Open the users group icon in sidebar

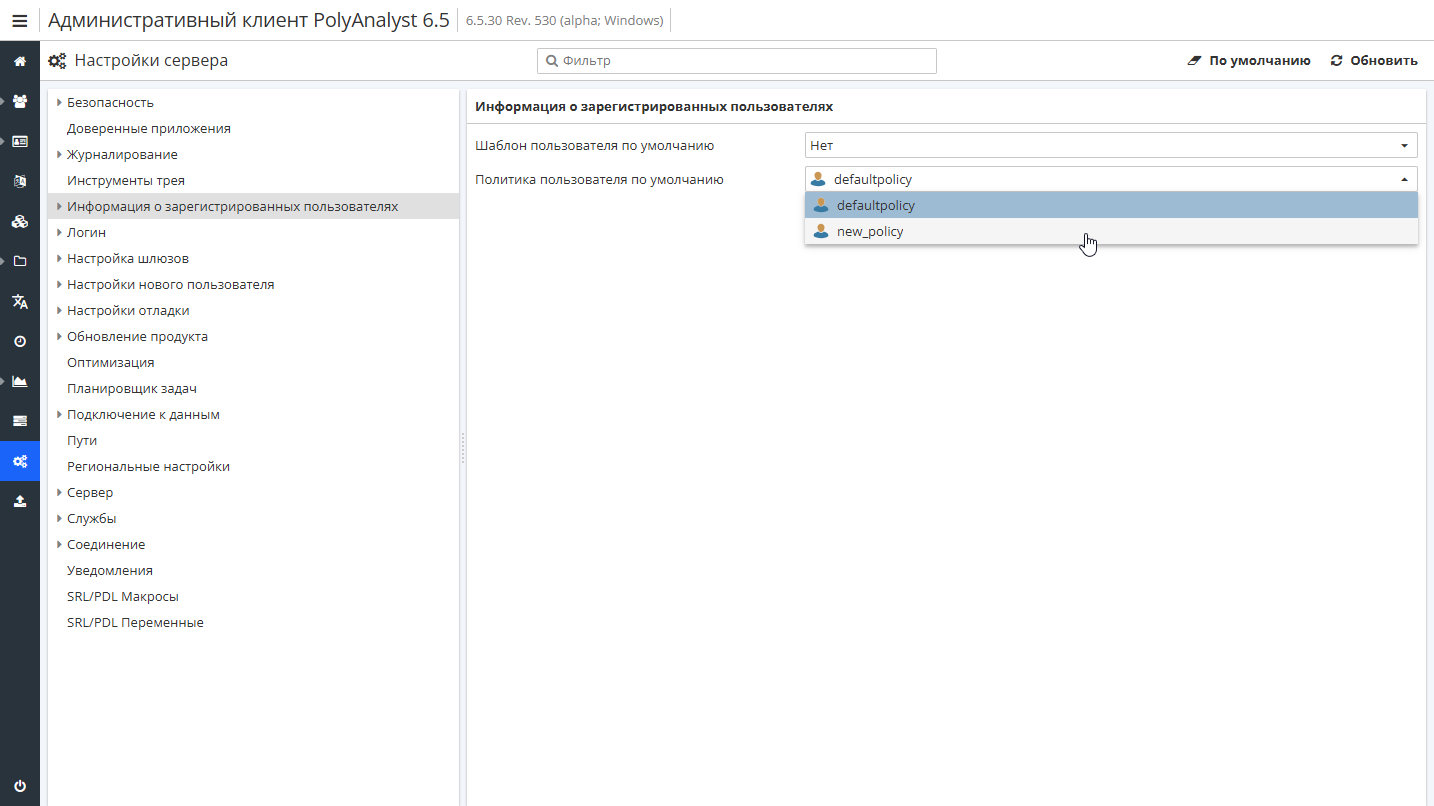20,101
